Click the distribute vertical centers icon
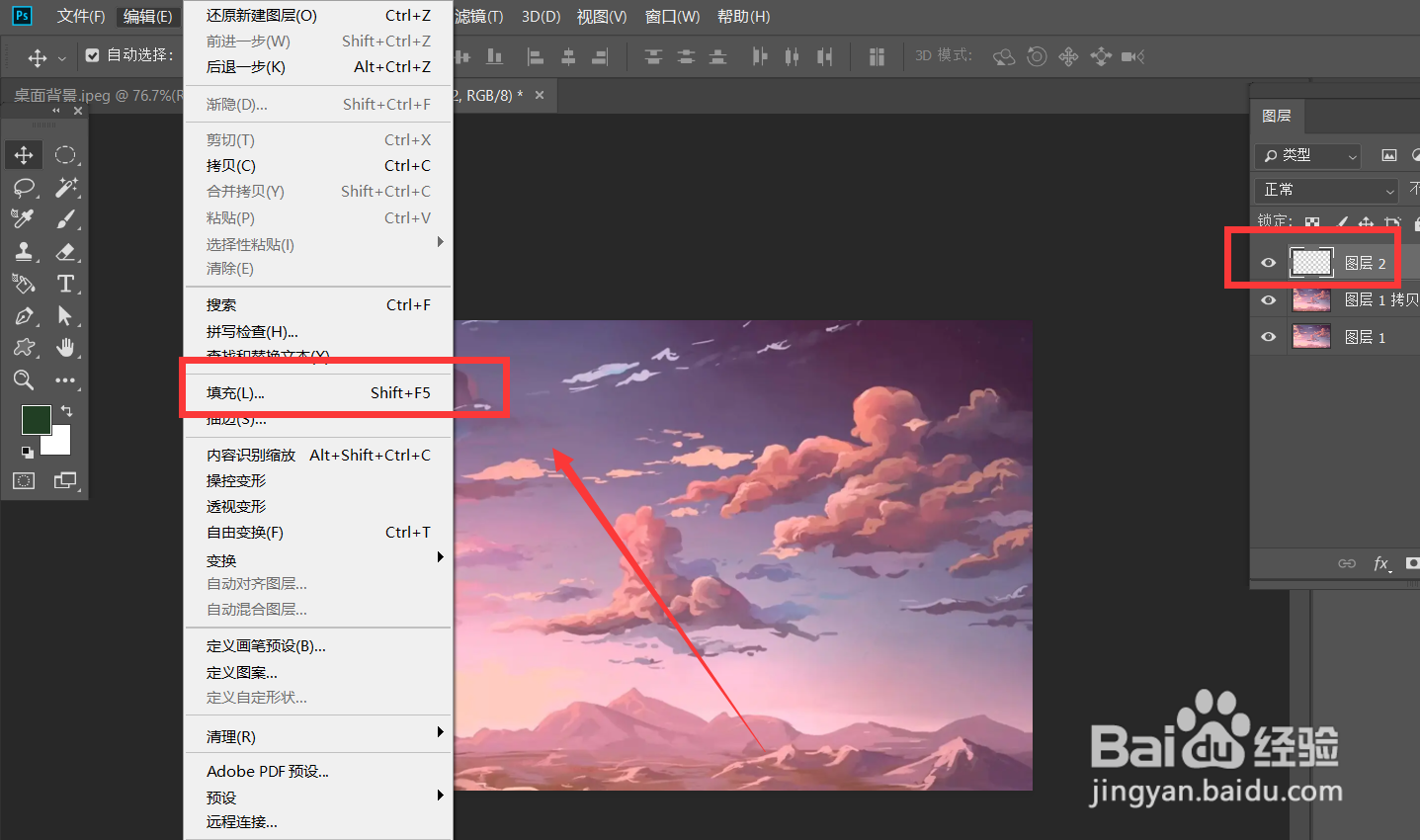The height and width of the screenshot is (840, 1420). pyautogui.click(x=686, y=56)
